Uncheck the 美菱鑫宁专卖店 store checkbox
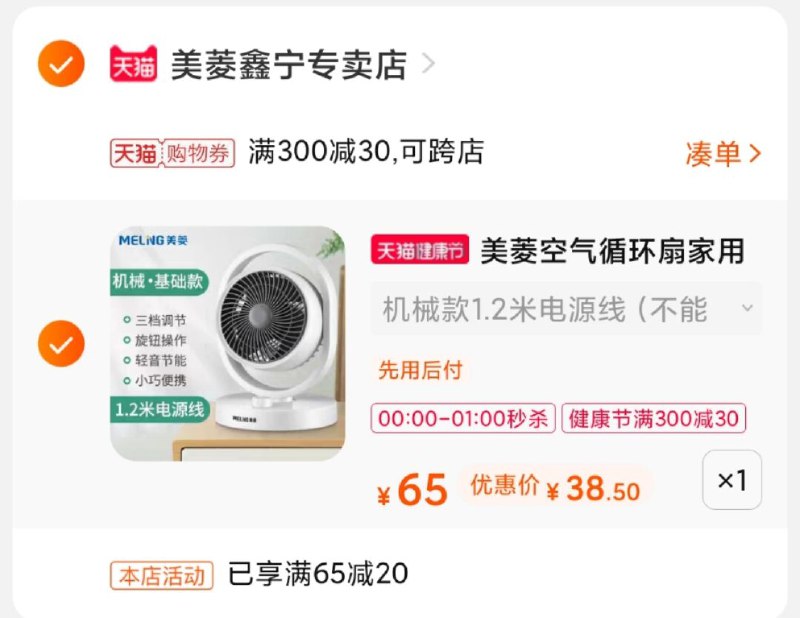Image resolution: width=800 pixels, height=618 pixels. (61, 64)
